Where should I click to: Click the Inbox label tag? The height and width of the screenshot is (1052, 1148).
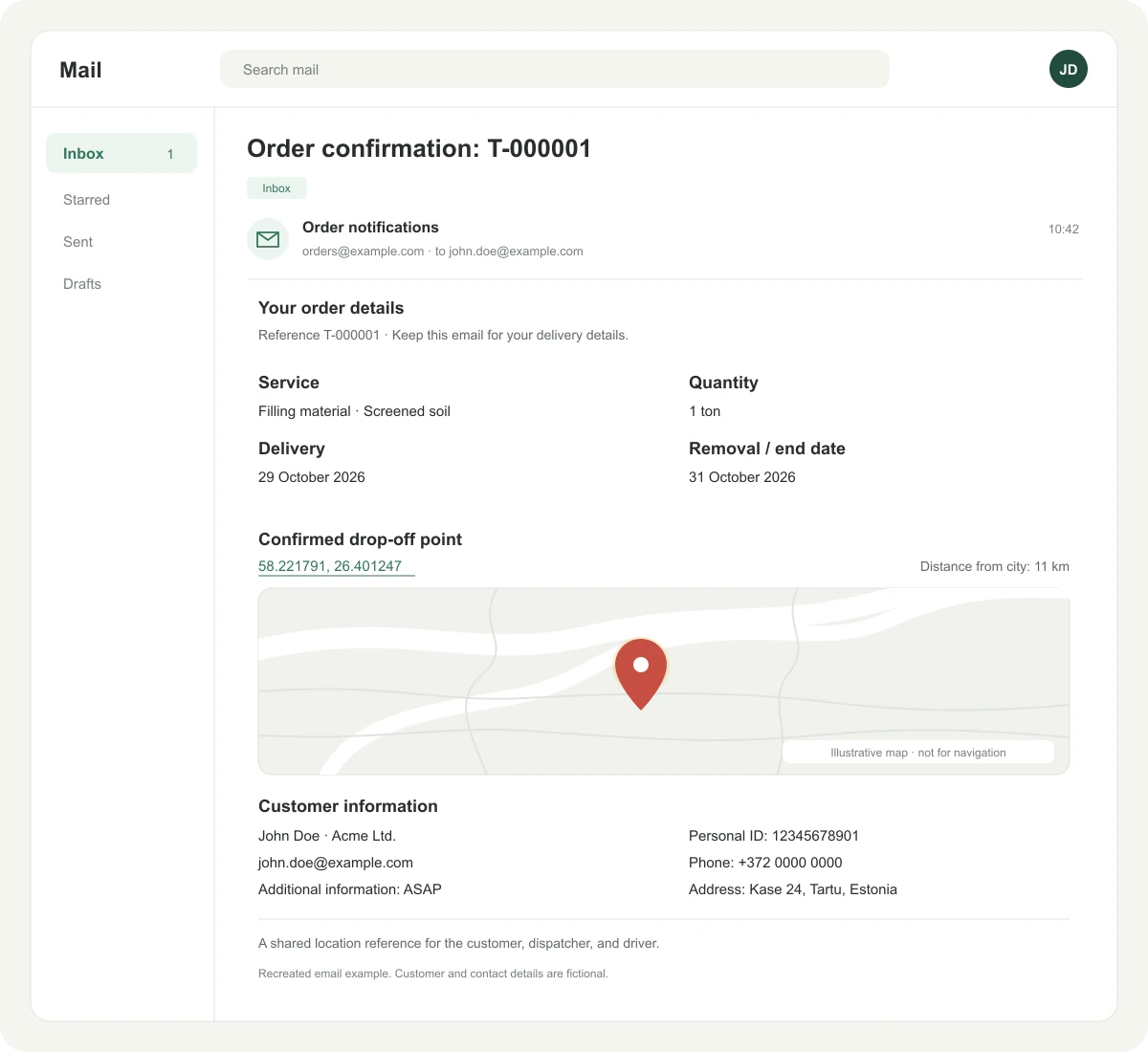coord(276,188)
